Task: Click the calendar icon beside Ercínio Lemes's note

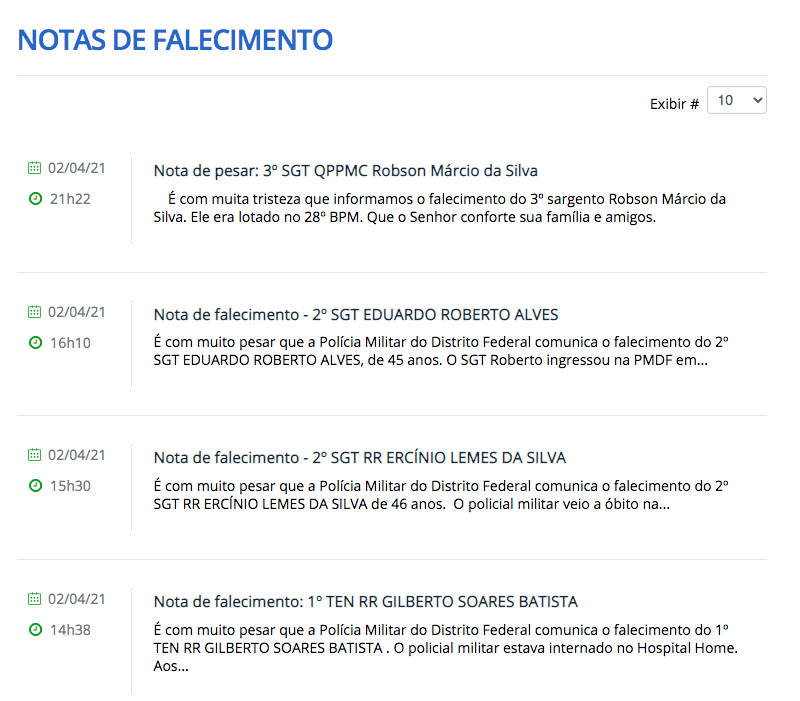Action: coord(35,455)
